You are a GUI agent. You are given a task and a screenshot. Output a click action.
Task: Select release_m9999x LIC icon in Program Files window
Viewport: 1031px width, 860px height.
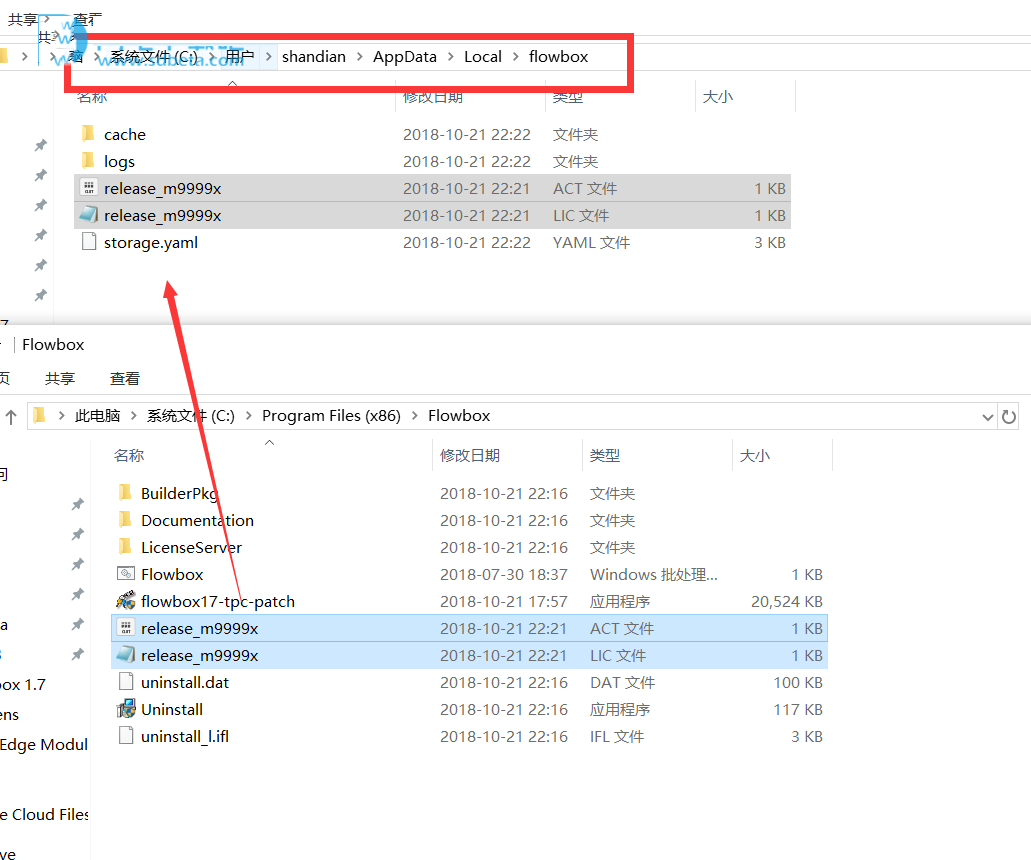pos(126,655)
